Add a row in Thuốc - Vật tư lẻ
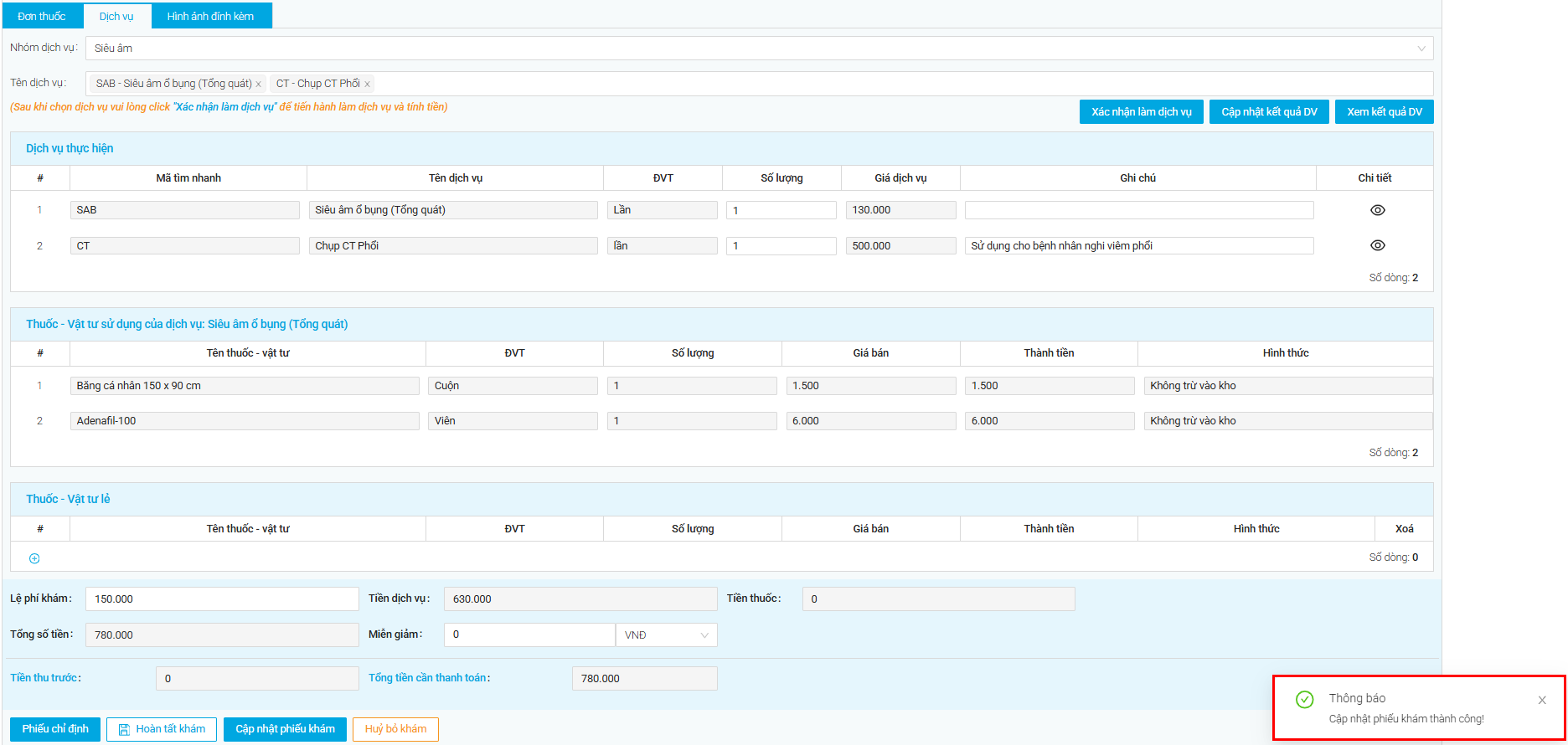This screenshot has width=1568, height=745. click(x=34, y=558)
